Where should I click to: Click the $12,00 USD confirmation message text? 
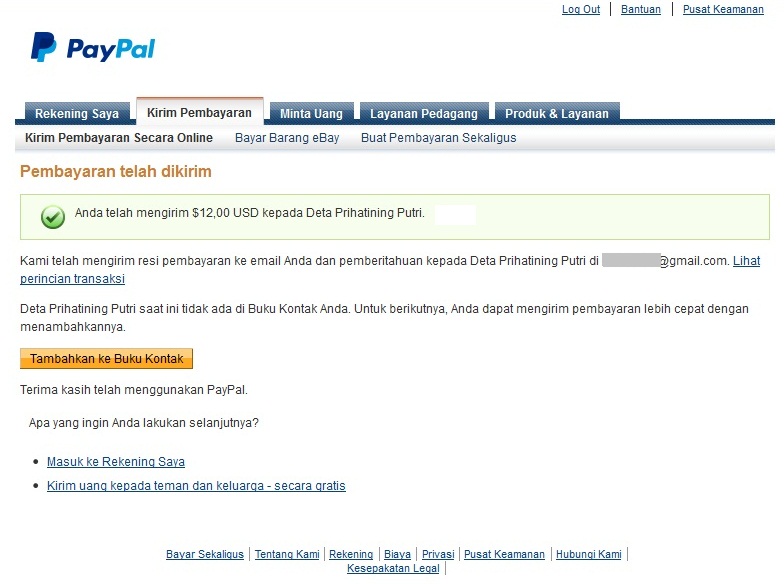[x=250, y=212]
